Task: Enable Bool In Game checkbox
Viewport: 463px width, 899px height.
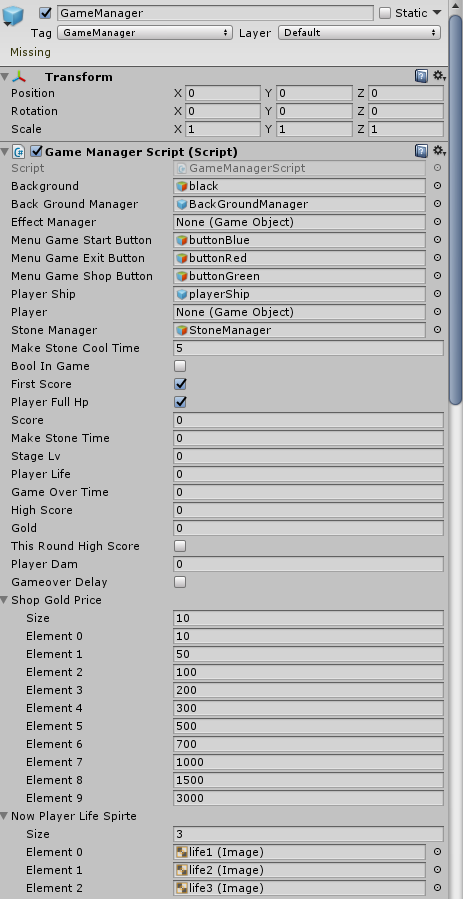Action: point(180,366)
